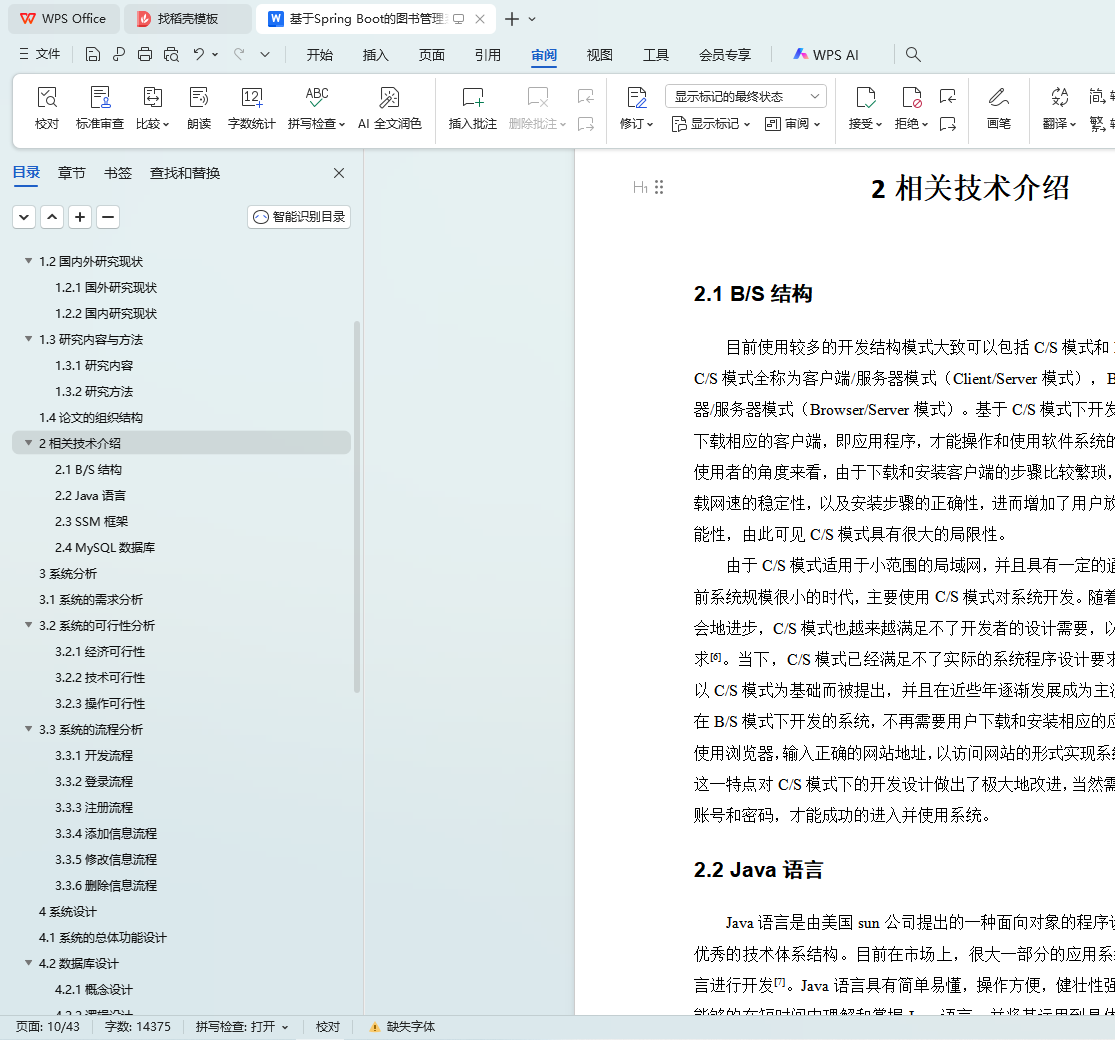Go to 2.3 SSM 框架 in outline

91,522
